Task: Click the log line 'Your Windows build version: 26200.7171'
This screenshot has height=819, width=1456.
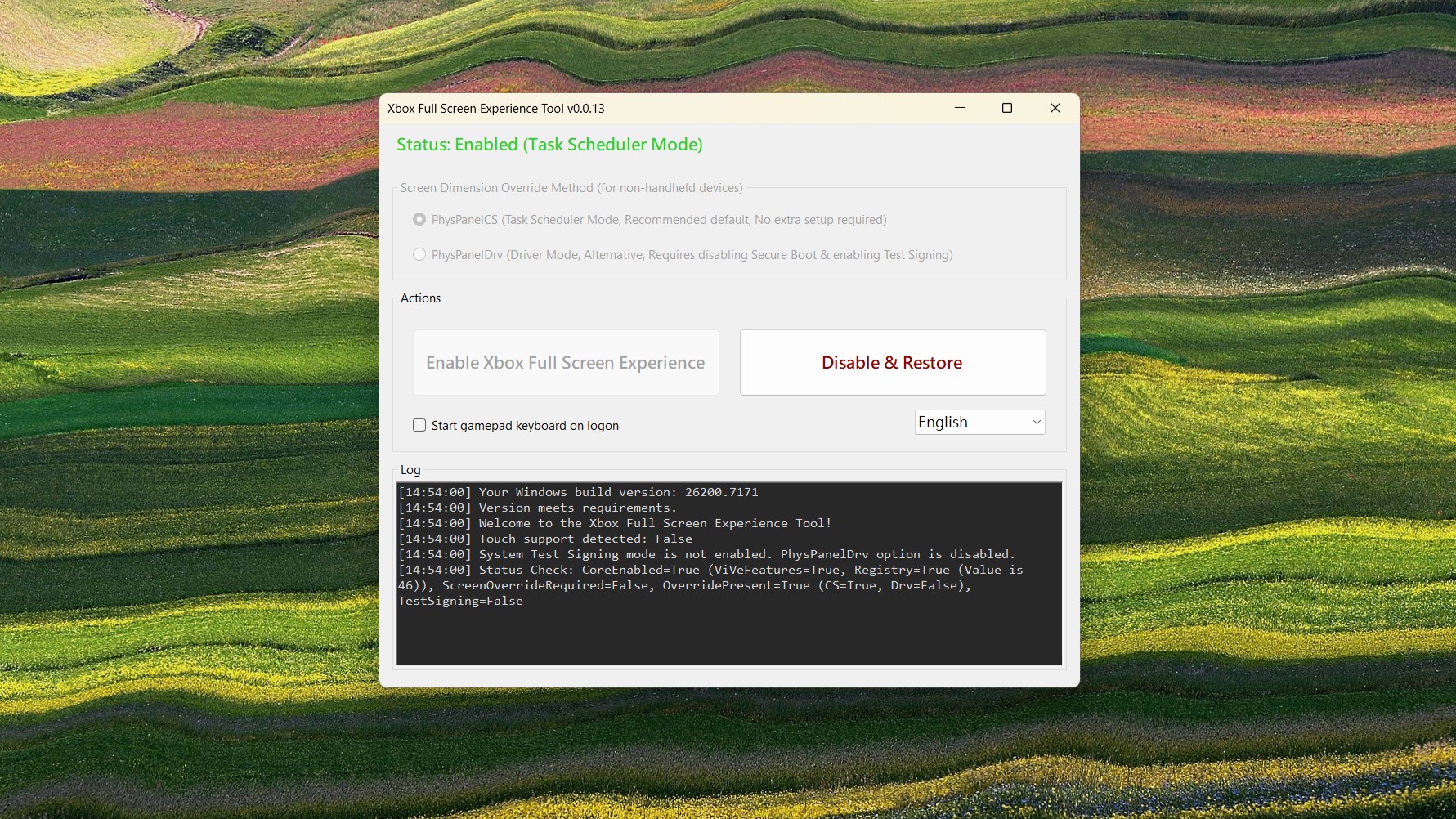Action: (x=578, y=492)
